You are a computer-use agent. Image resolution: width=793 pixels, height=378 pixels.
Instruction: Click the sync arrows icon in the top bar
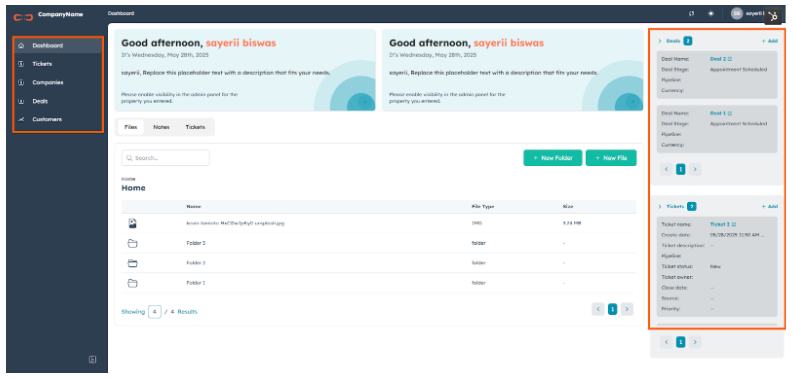[x=691, y=14]
